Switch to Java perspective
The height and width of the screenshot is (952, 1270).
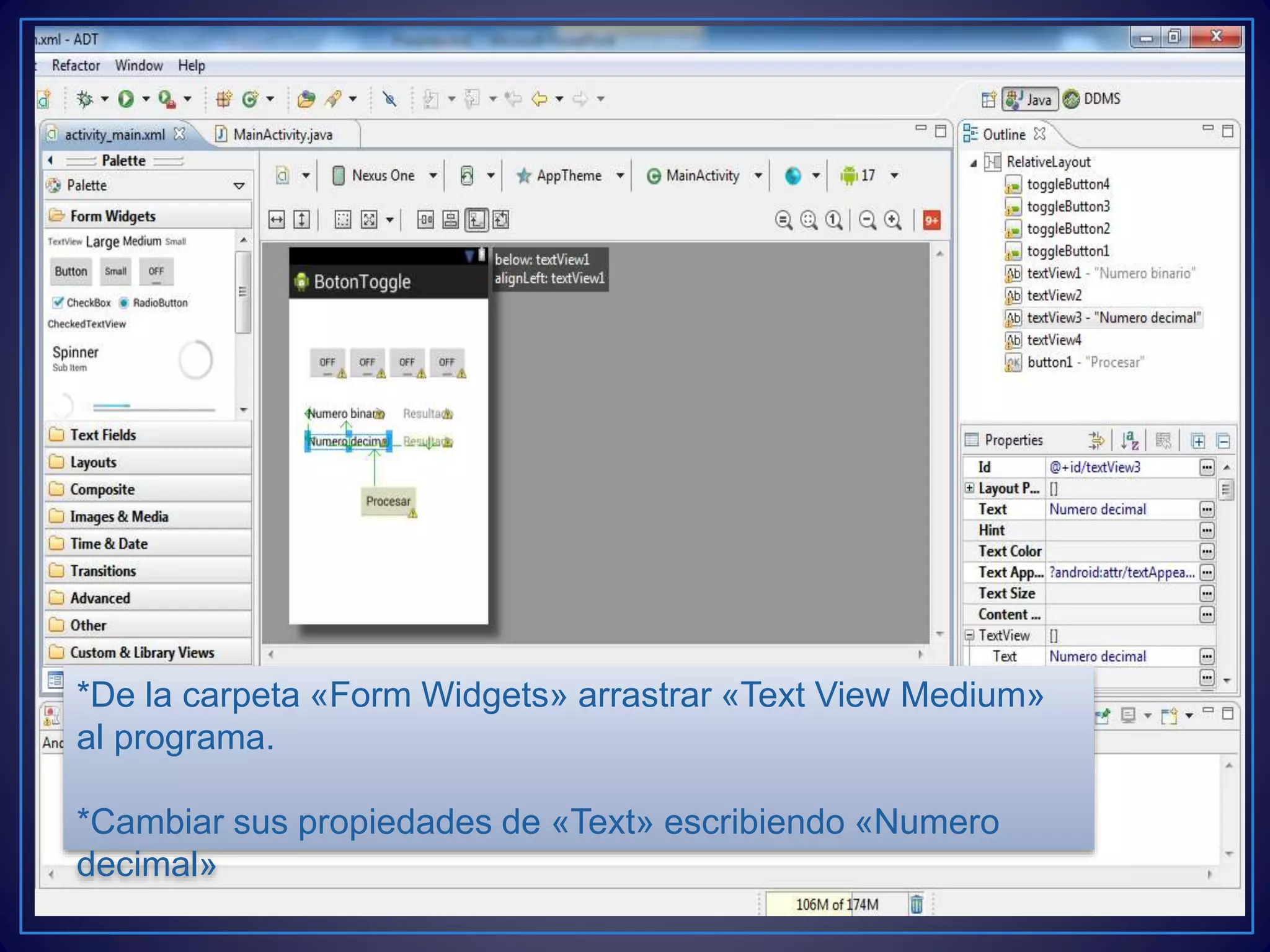click(x=1029, y=99)
